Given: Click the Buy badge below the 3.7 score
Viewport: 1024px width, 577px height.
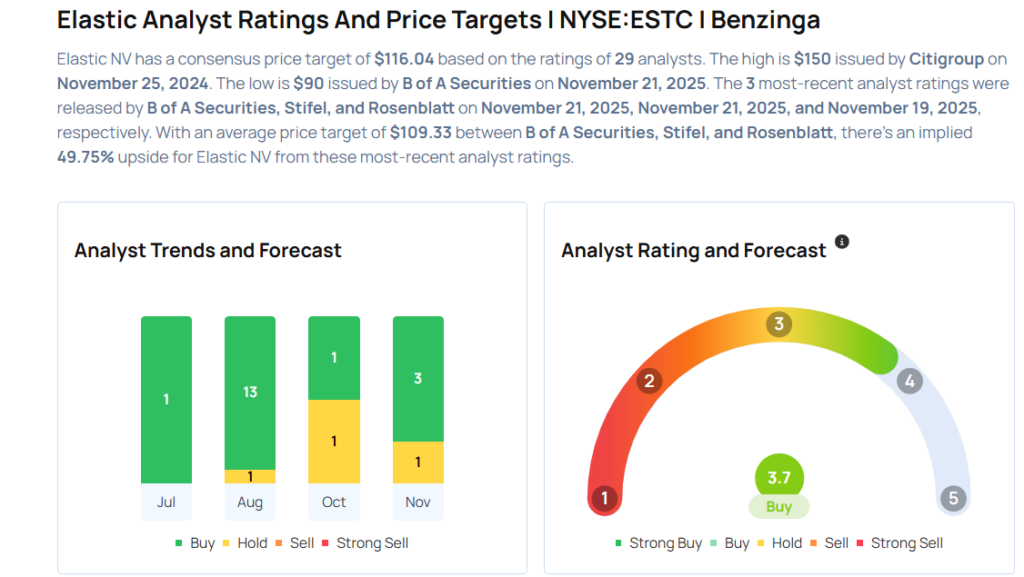Looking at the screenshot, I should (779, 507).
